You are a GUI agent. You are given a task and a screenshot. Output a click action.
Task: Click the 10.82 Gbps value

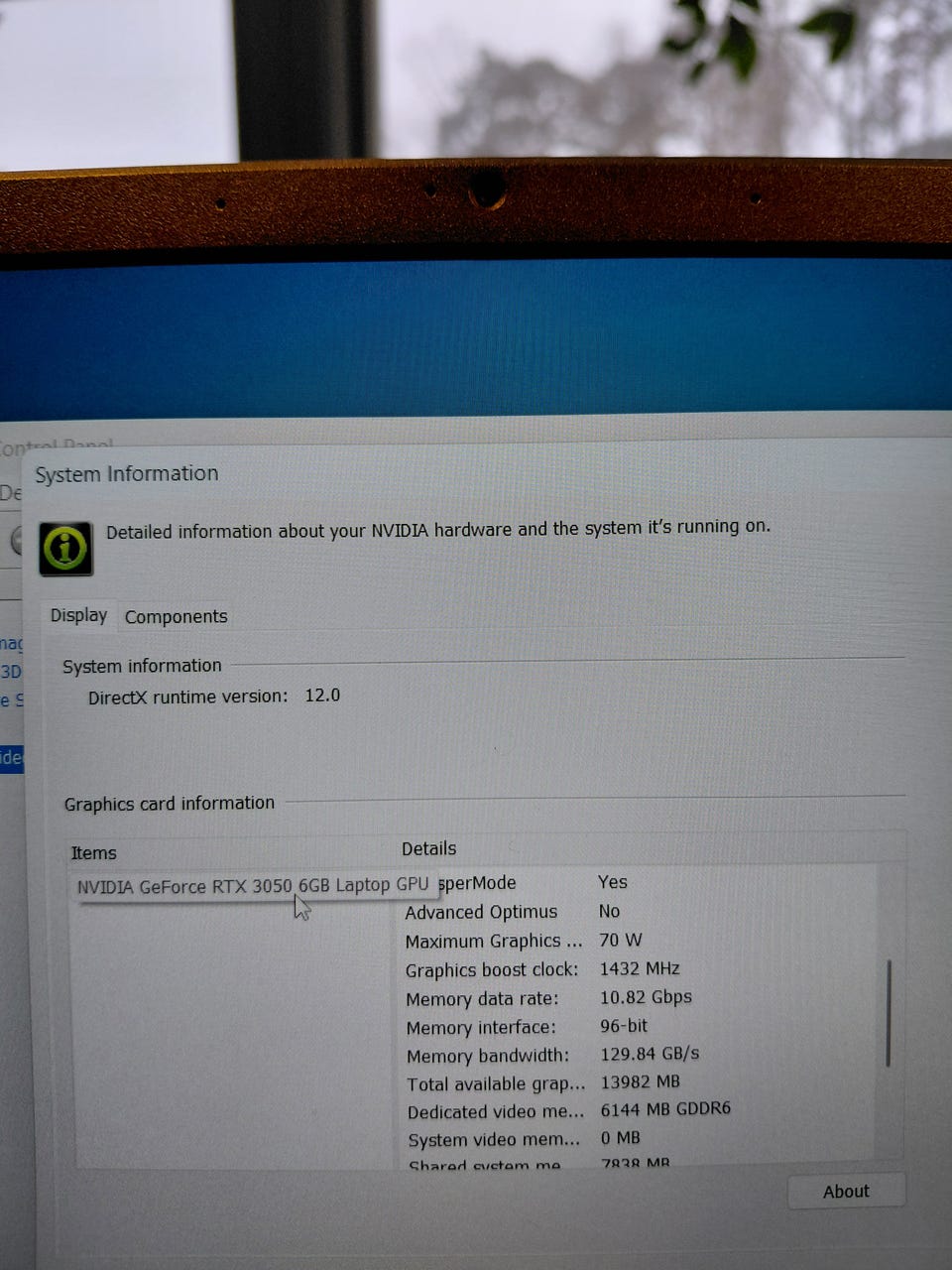pyautogui.click(x=646, y=996)
